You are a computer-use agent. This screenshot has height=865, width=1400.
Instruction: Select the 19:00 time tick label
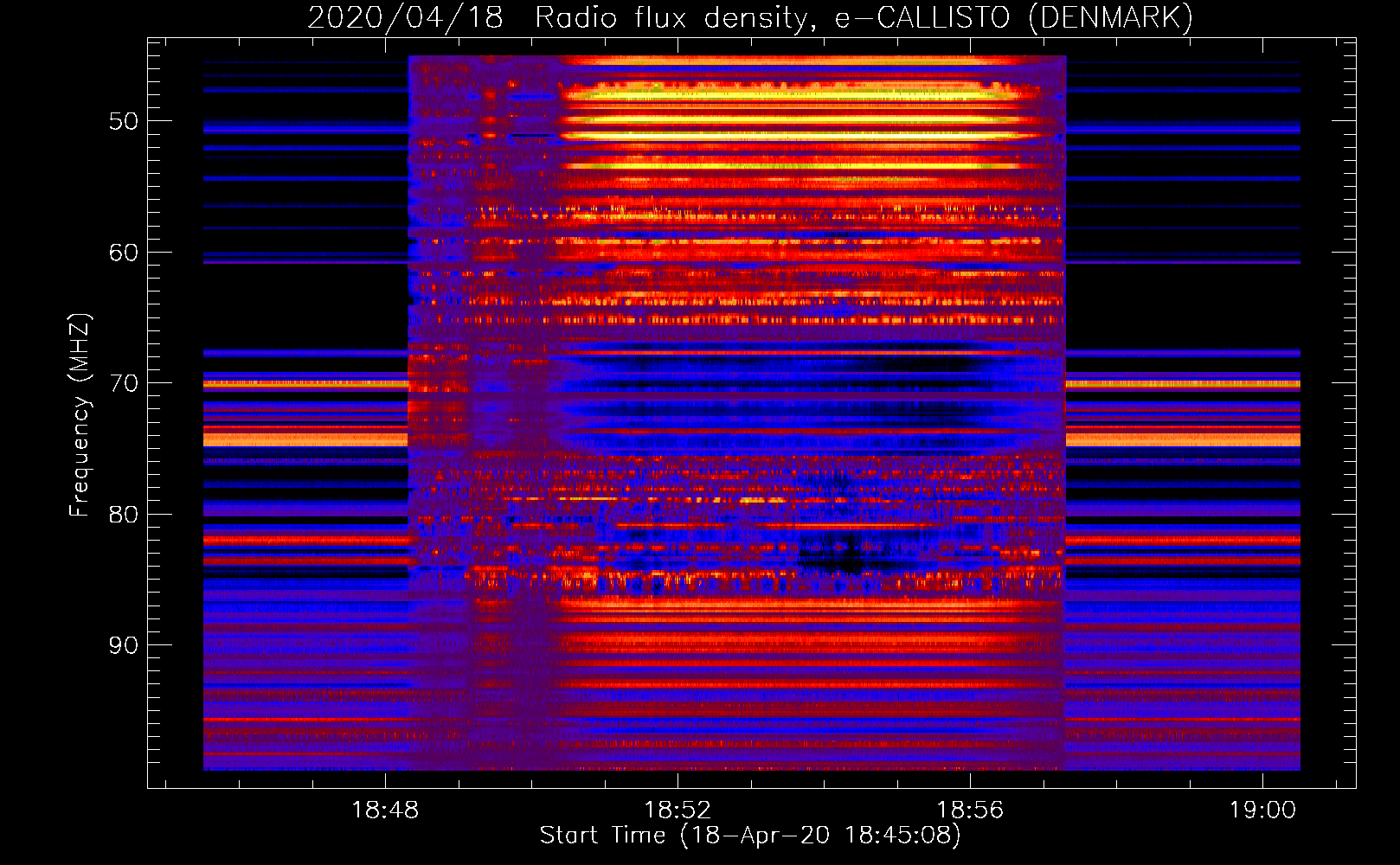coord(1262,811)
